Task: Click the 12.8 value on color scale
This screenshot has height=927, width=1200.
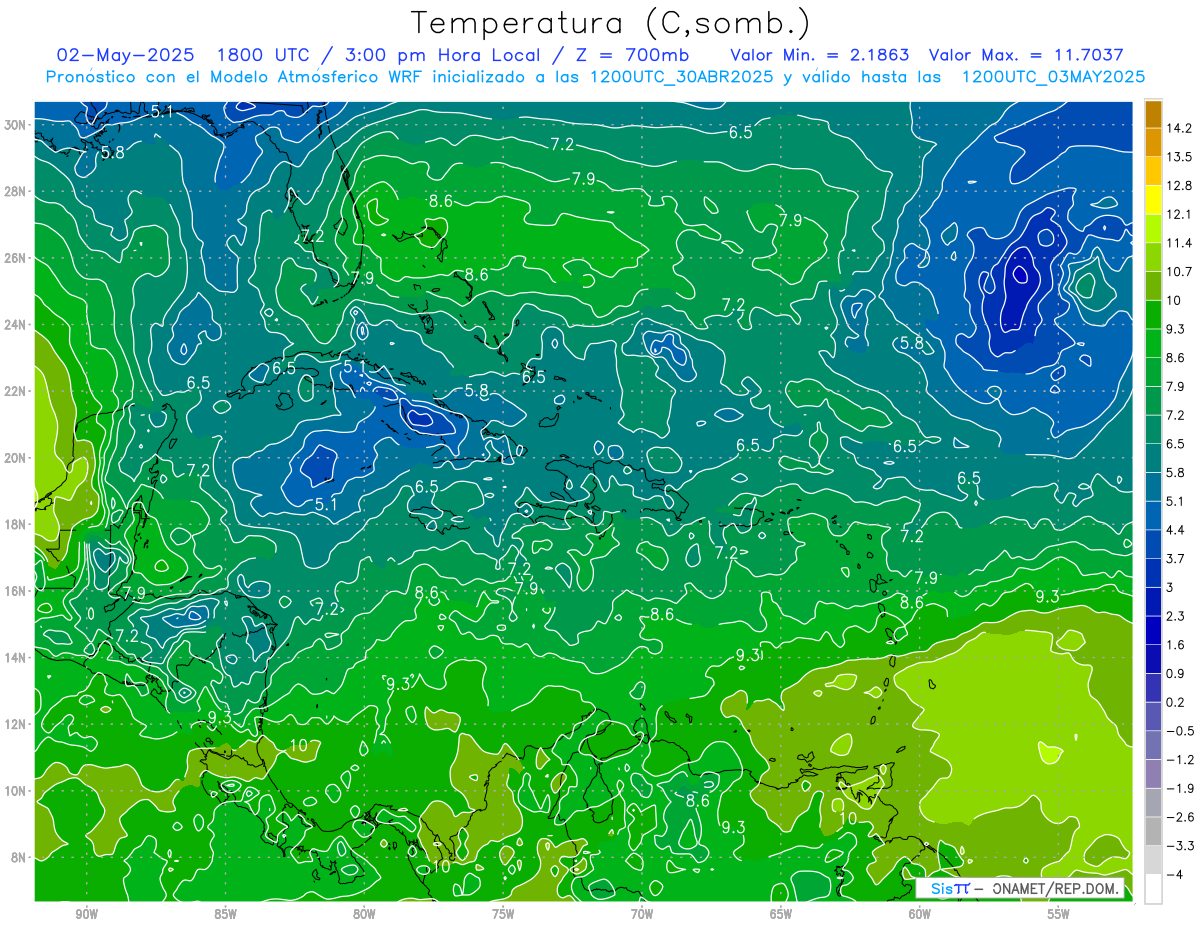Action: tap(1180, 185)
